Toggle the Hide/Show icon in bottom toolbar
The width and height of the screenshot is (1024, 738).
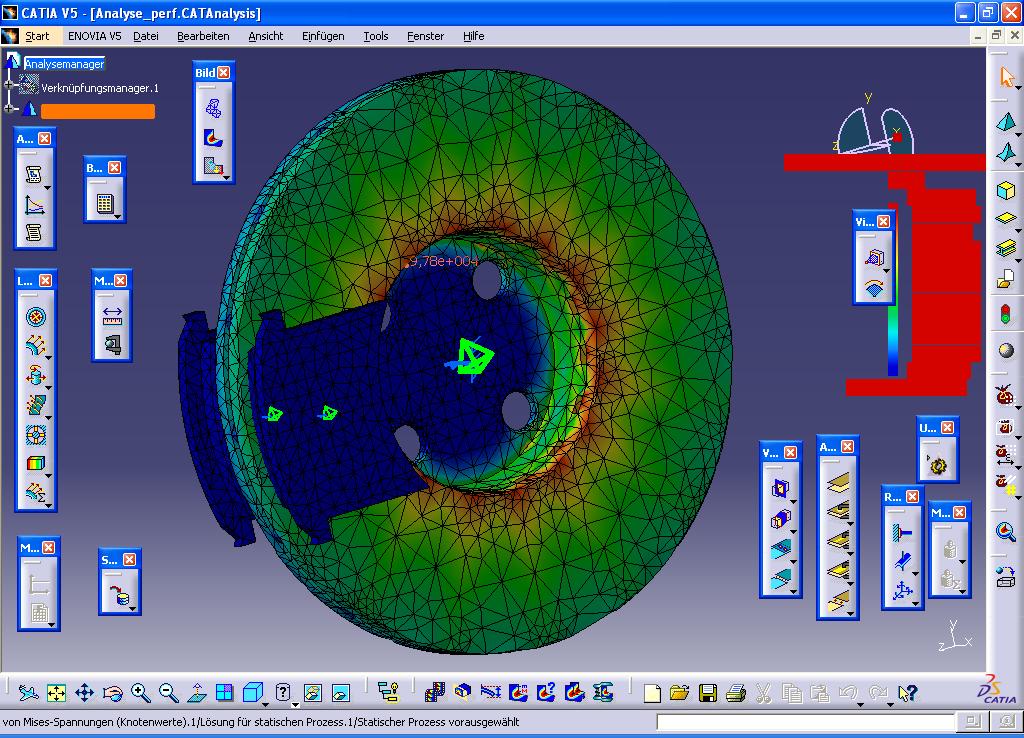[x=312, y=692]
